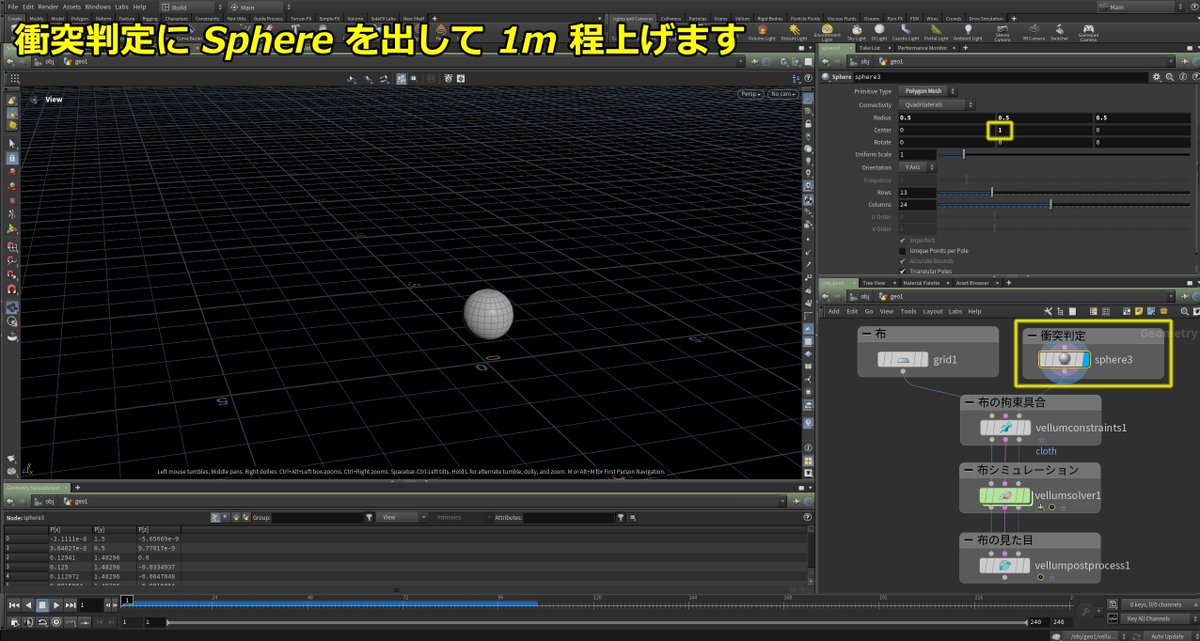The height and width of the screenshot is (641, 1200).
Task: Click the play forward button
Action: pos(57,605)
